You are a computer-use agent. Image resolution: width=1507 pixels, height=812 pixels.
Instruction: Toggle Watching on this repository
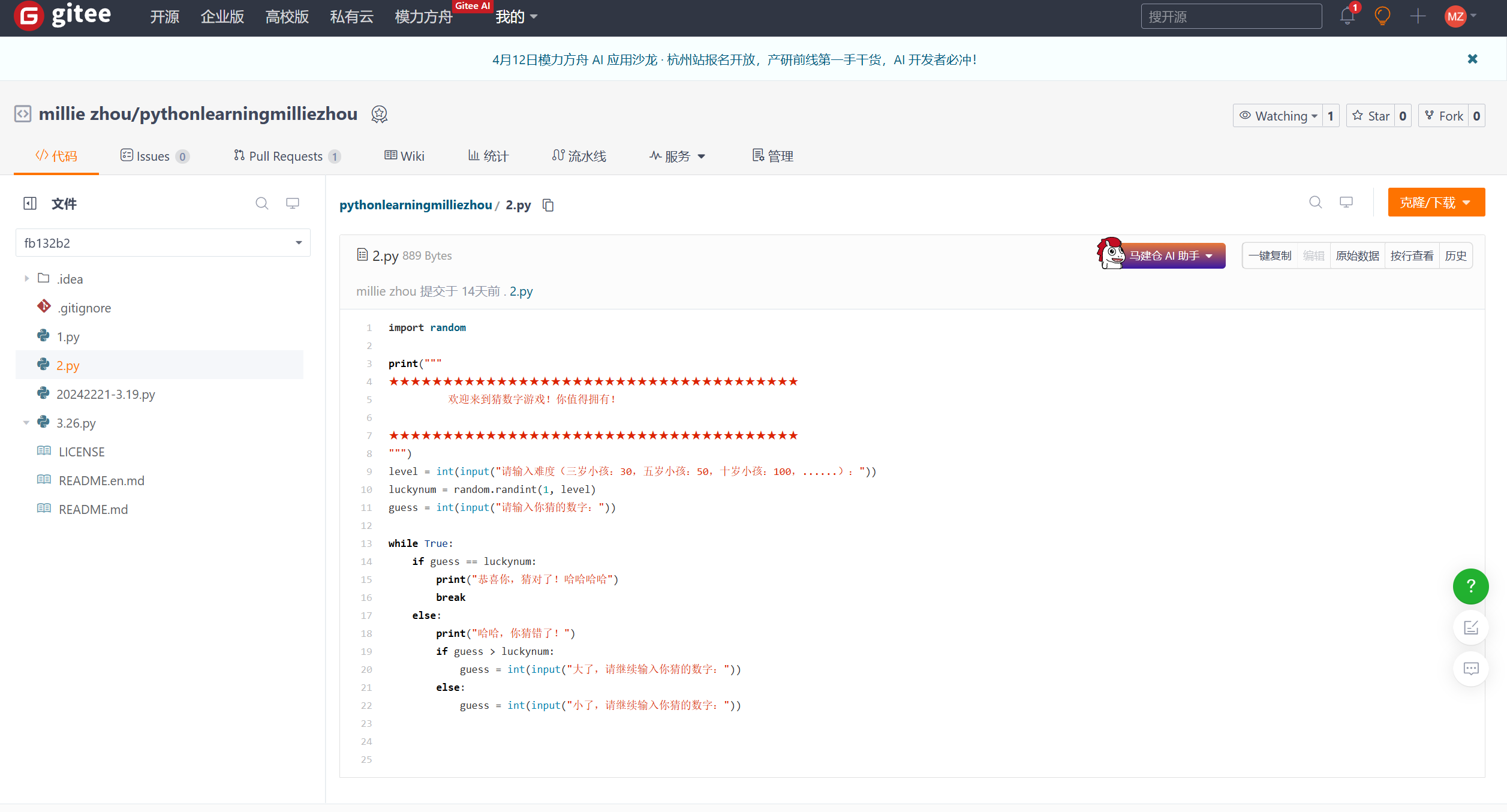[x=1279, y=116]
